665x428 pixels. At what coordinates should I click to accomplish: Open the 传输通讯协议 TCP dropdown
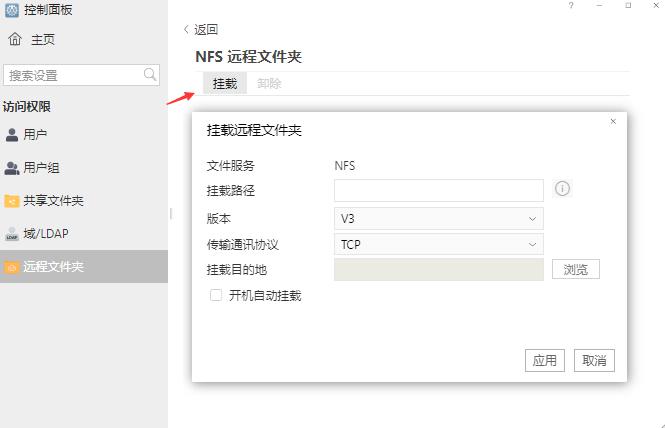[x=438, y=243]
